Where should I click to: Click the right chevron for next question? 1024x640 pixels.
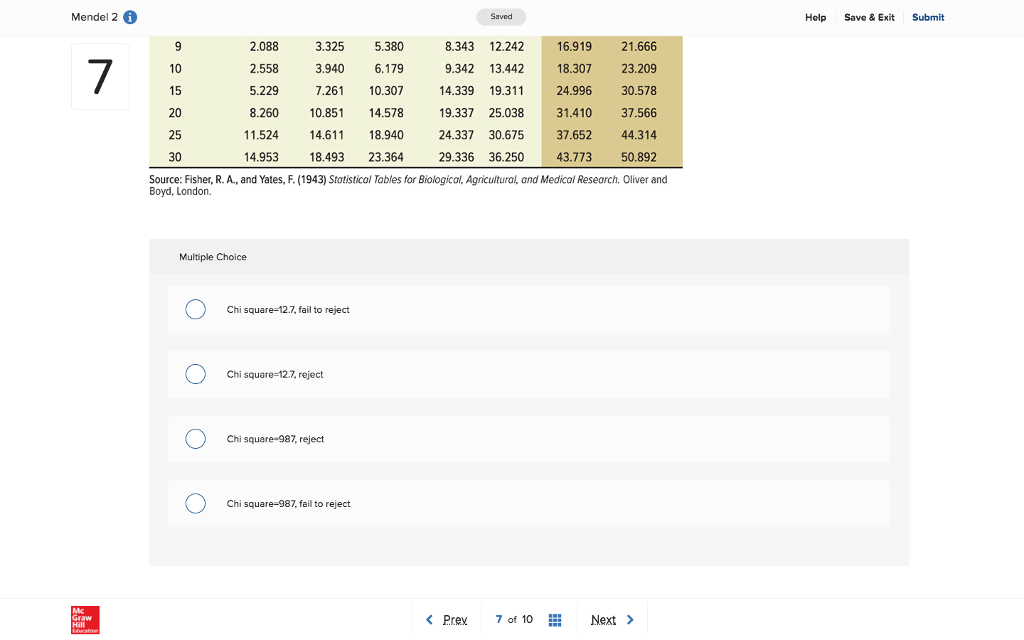pos(630,620)
